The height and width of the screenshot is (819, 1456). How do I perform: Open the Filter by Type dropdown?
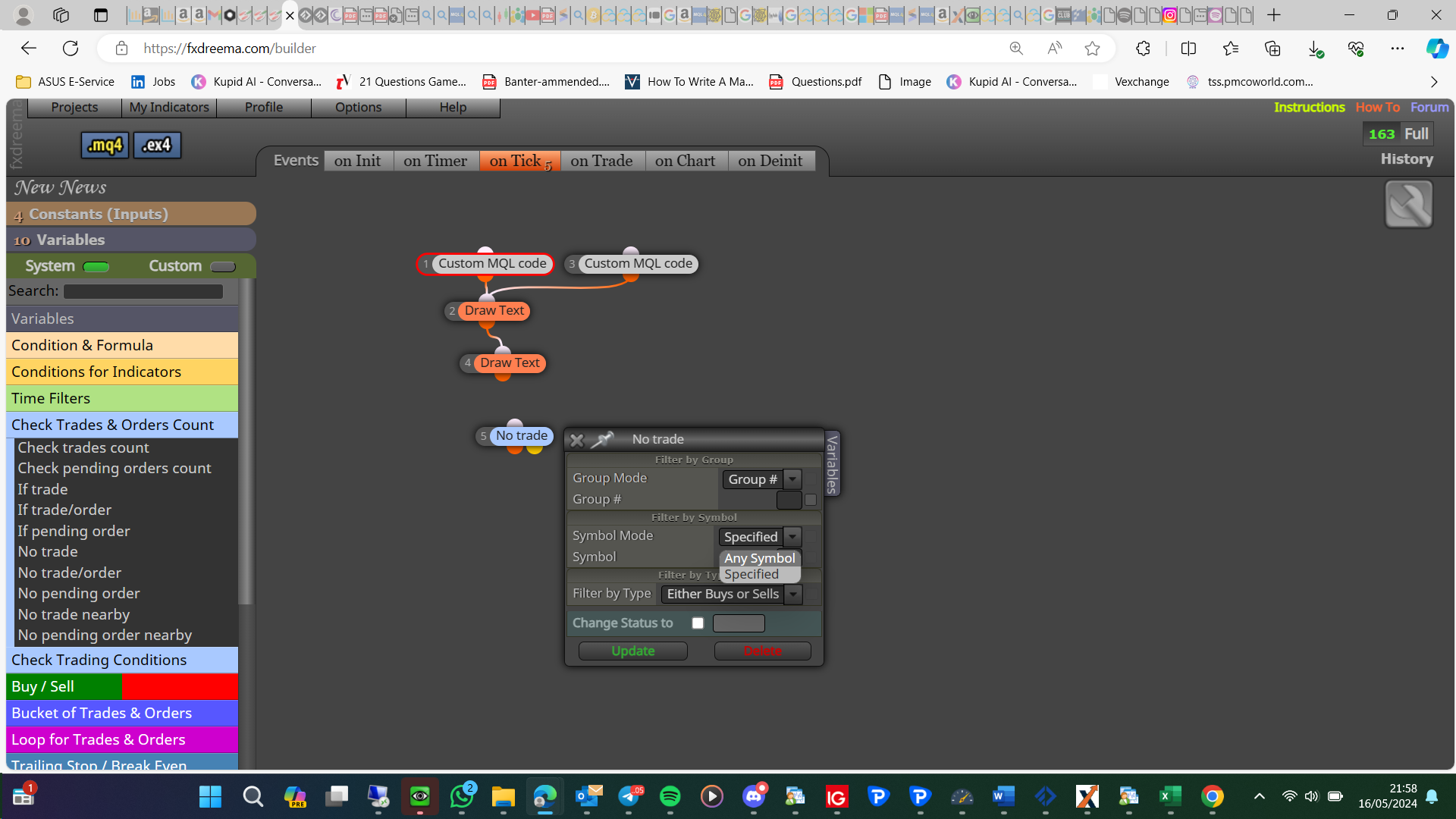(x=793, y=595)
